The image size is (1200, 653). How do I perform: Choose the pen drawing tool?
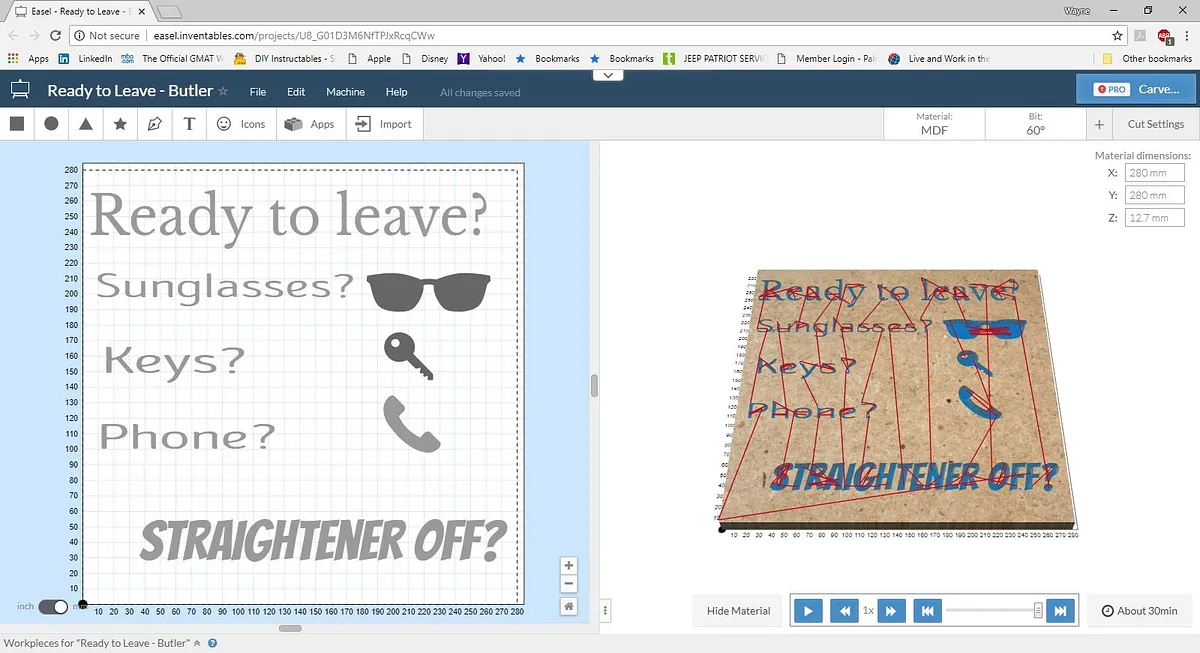point(154,124)
